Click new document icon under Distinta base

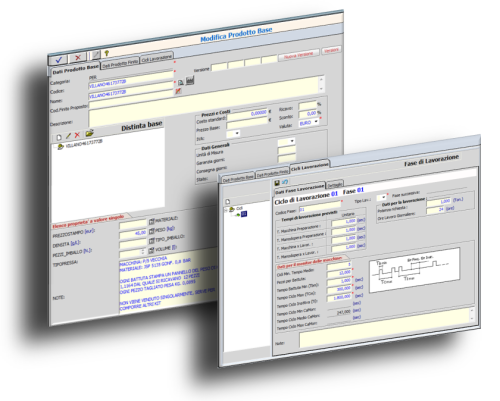pos(59,137)
